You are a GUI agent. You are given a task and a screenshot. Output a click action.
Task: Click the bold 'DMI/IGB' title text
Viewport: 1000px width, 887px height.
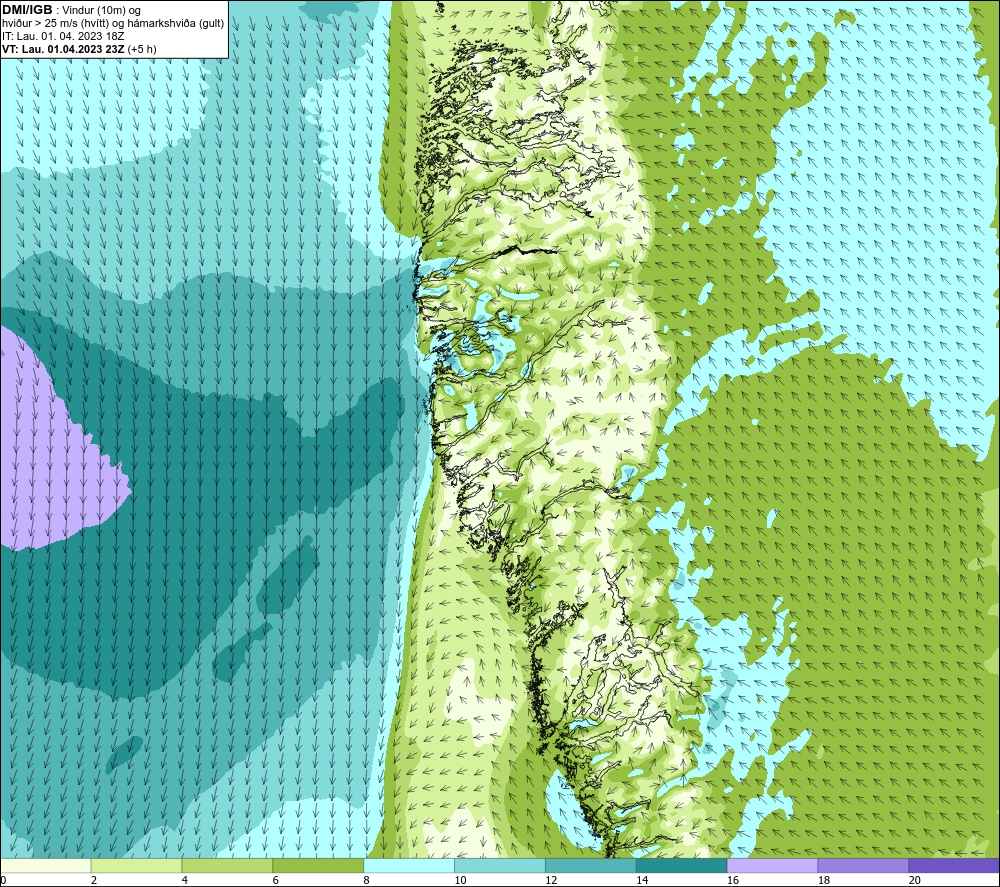click(x=27, y=10)
